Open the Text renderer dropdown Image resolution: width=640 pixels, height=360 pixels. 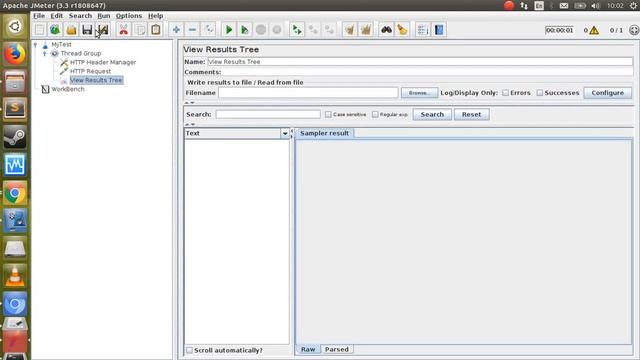tap(285, 133)
